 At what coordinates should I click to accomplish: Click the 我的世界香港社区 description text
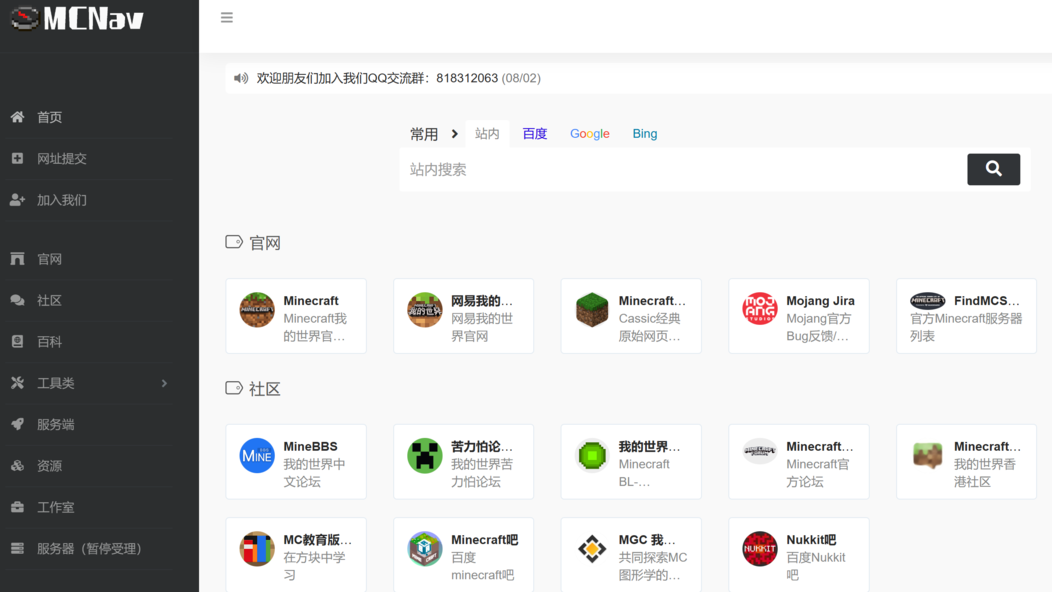pos(985,473)
